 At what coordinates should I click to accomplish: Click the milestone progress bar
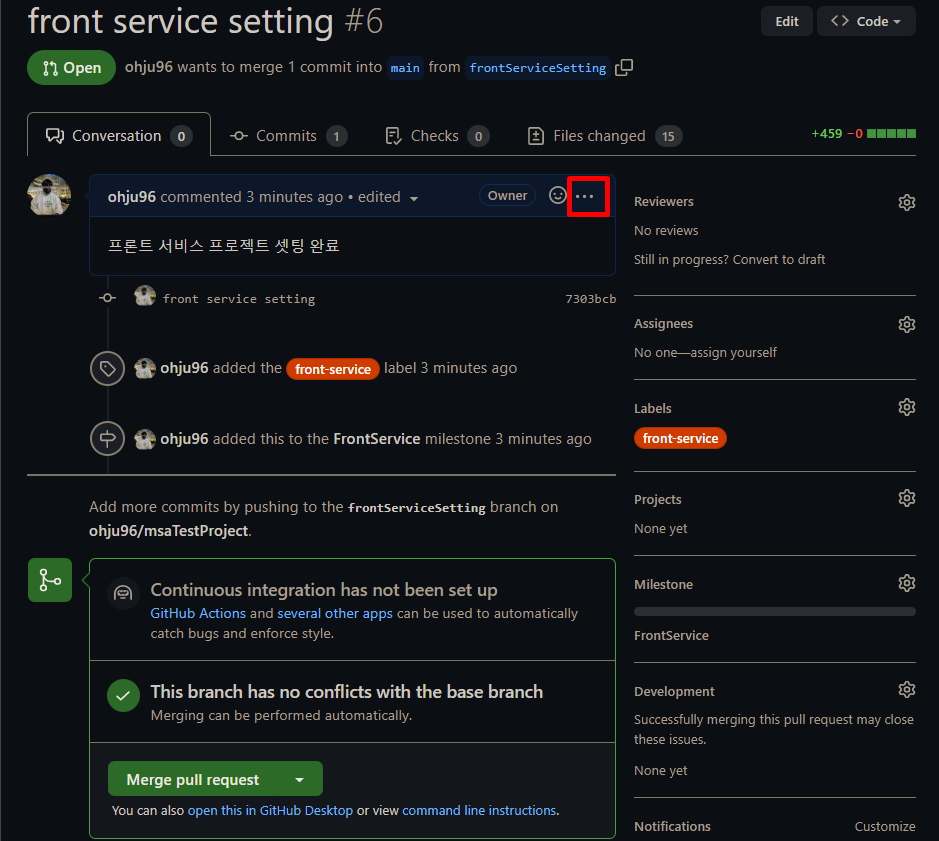(x=774, y=612)
